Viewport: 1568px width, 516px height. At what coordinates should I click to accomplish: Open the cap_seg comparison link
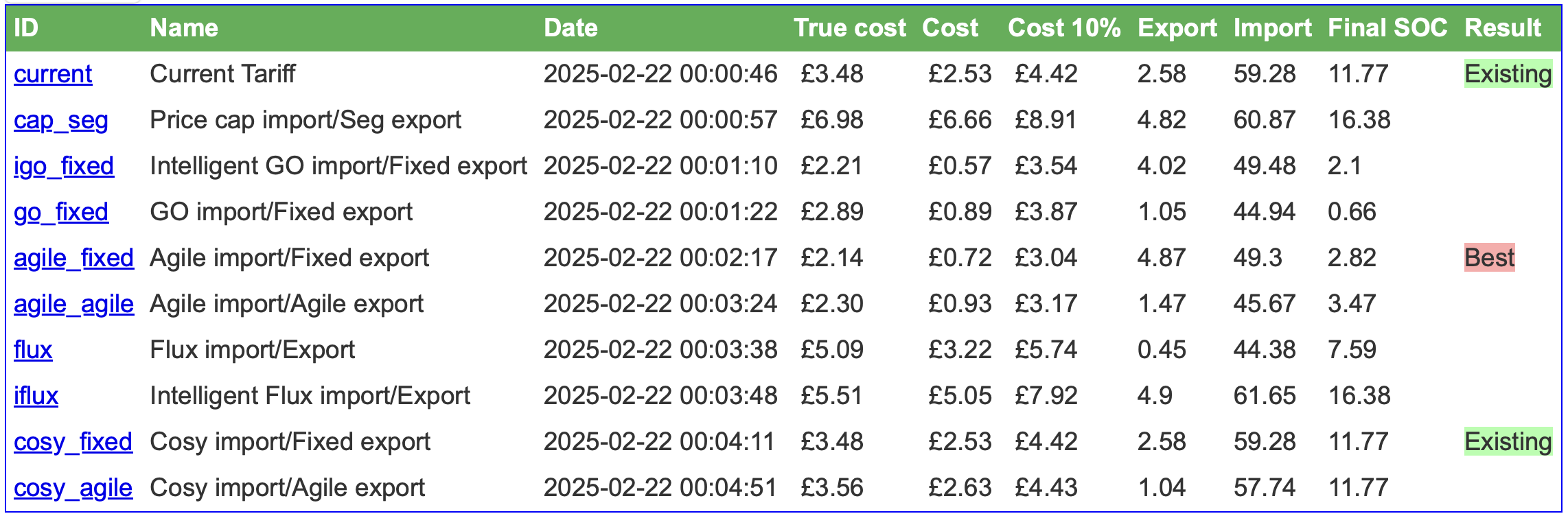coord(61,120)
